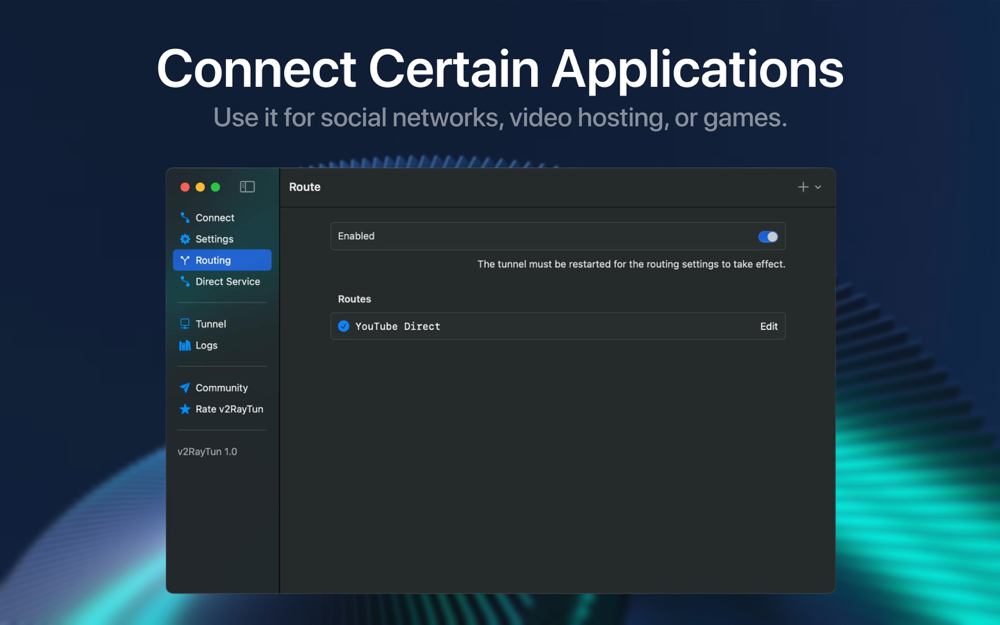Image resolution: width=1000 pixels, height=625 pixels.
Task: Click the Tunnel monitor icon
Action: click(185, 324)
